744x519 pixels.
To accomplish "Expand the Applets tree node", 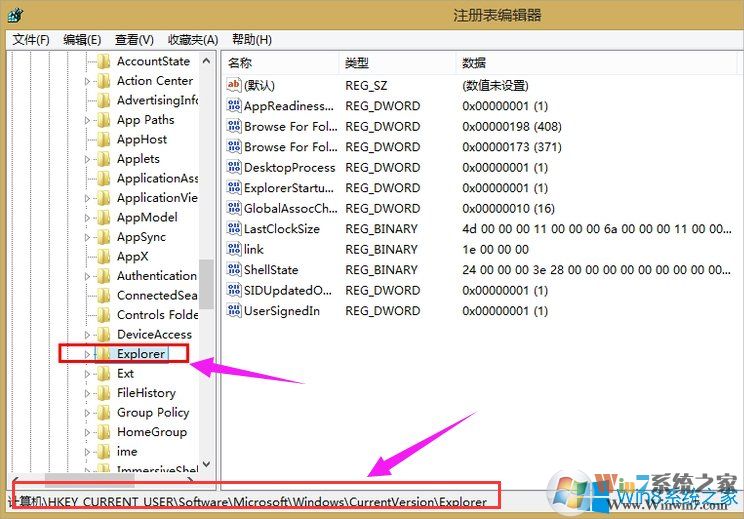I will [x=87, y=159].
